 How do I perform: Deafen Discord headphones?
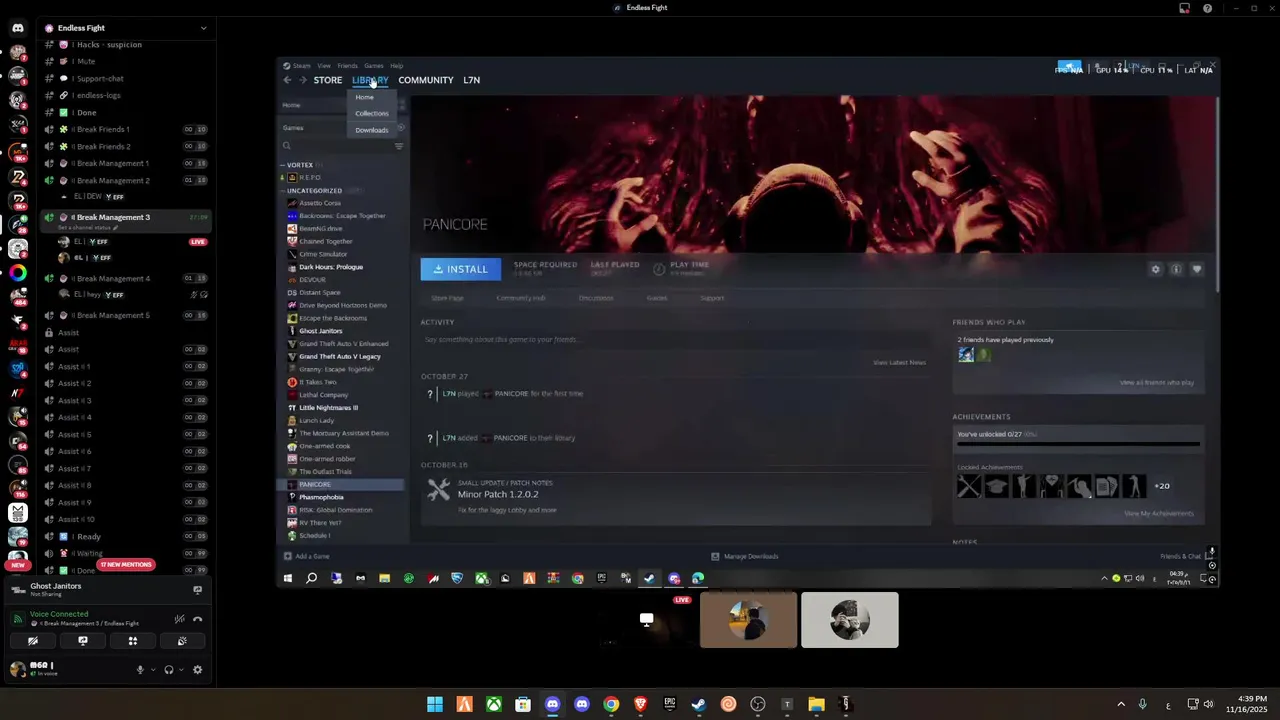coord(169,670)
